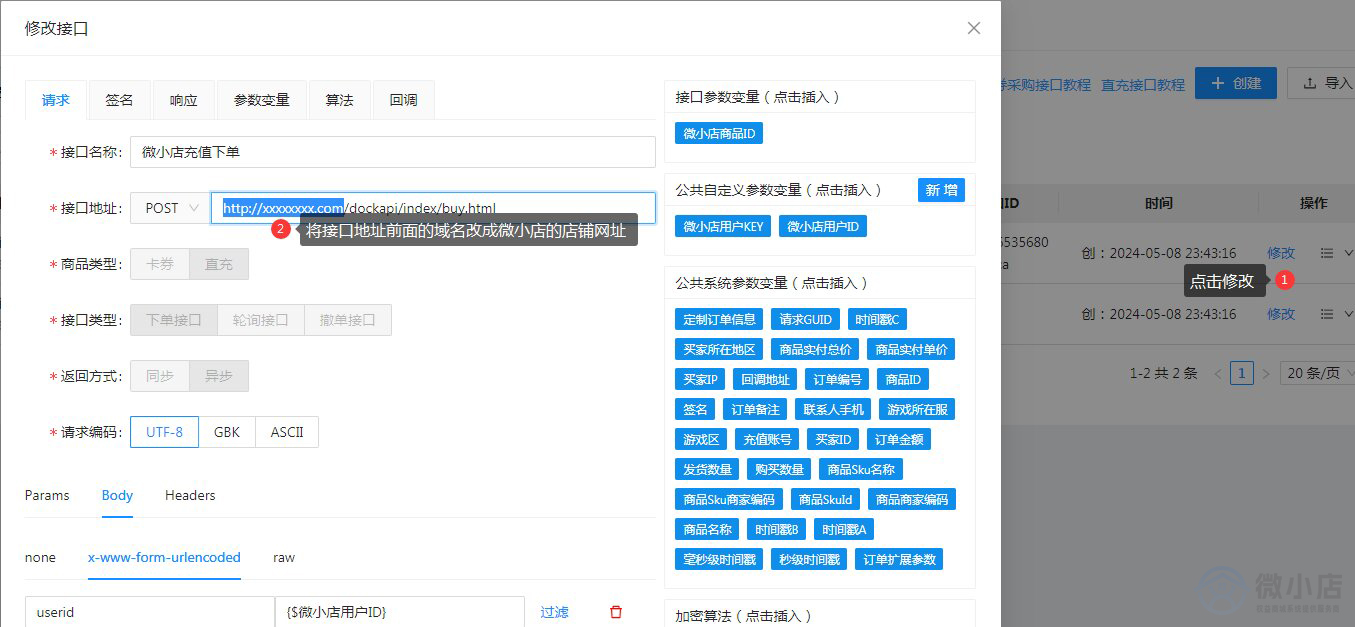This screenshot has width=1355, height=627.
Task: Click 修改 link in first table row
Action: tap(1281, 253)
